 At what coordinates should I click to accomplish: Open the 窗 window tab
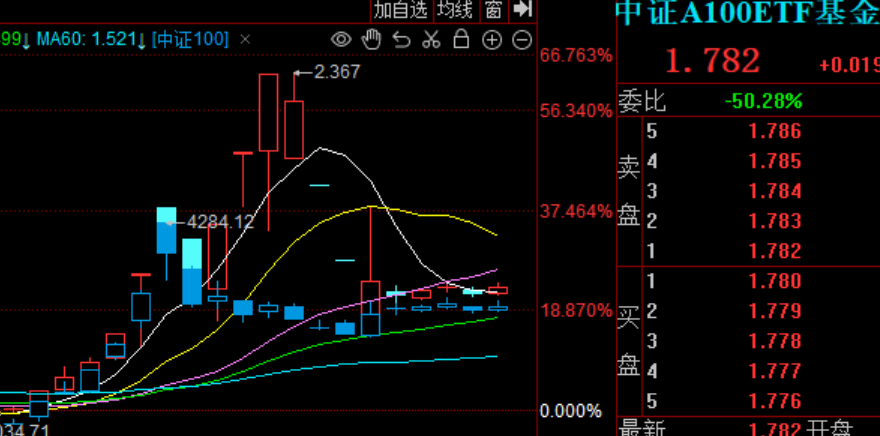(x=493, y=10)
